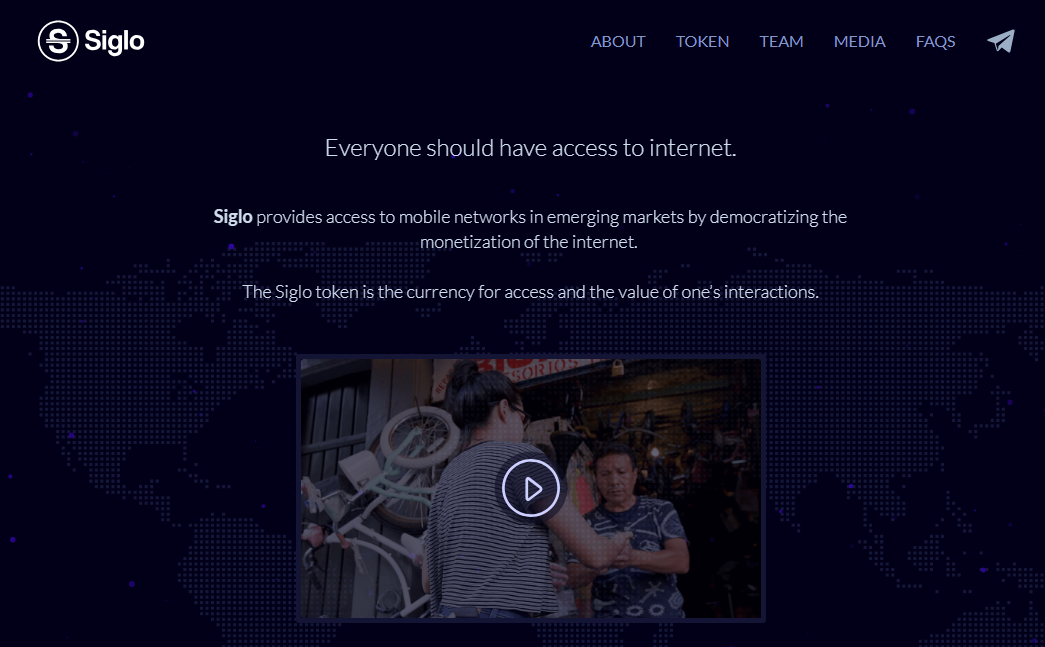The height and width of the screenshot is (647, 1045).
Task: Jump to the FAQS section
Action: pos(936,41)
